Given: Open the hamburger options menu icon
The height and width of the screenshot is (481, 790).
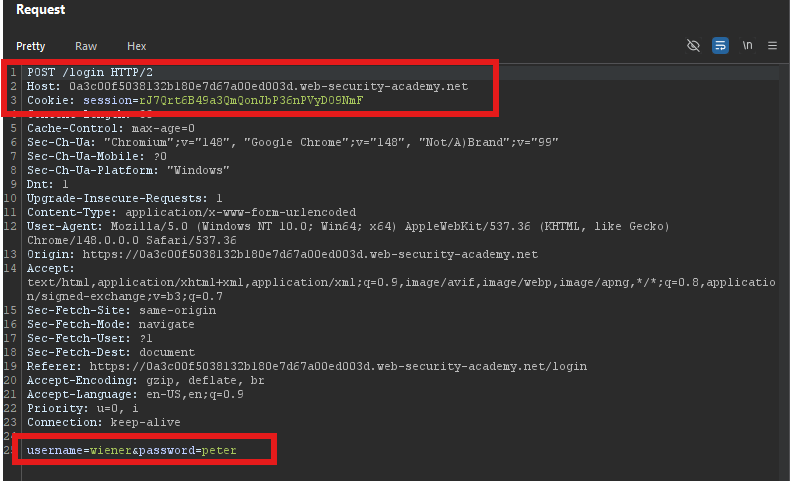Looking at the screenshot, I should (x=772, y=46).
